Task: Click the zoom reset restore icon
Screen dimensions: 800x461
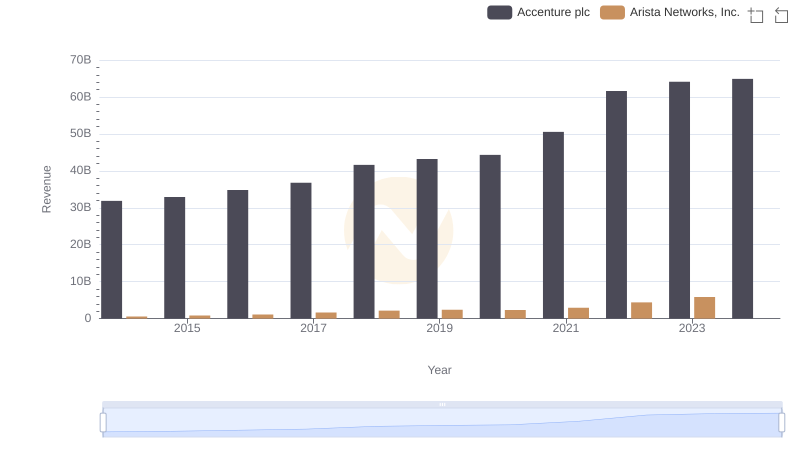Action: click(781, 15)
